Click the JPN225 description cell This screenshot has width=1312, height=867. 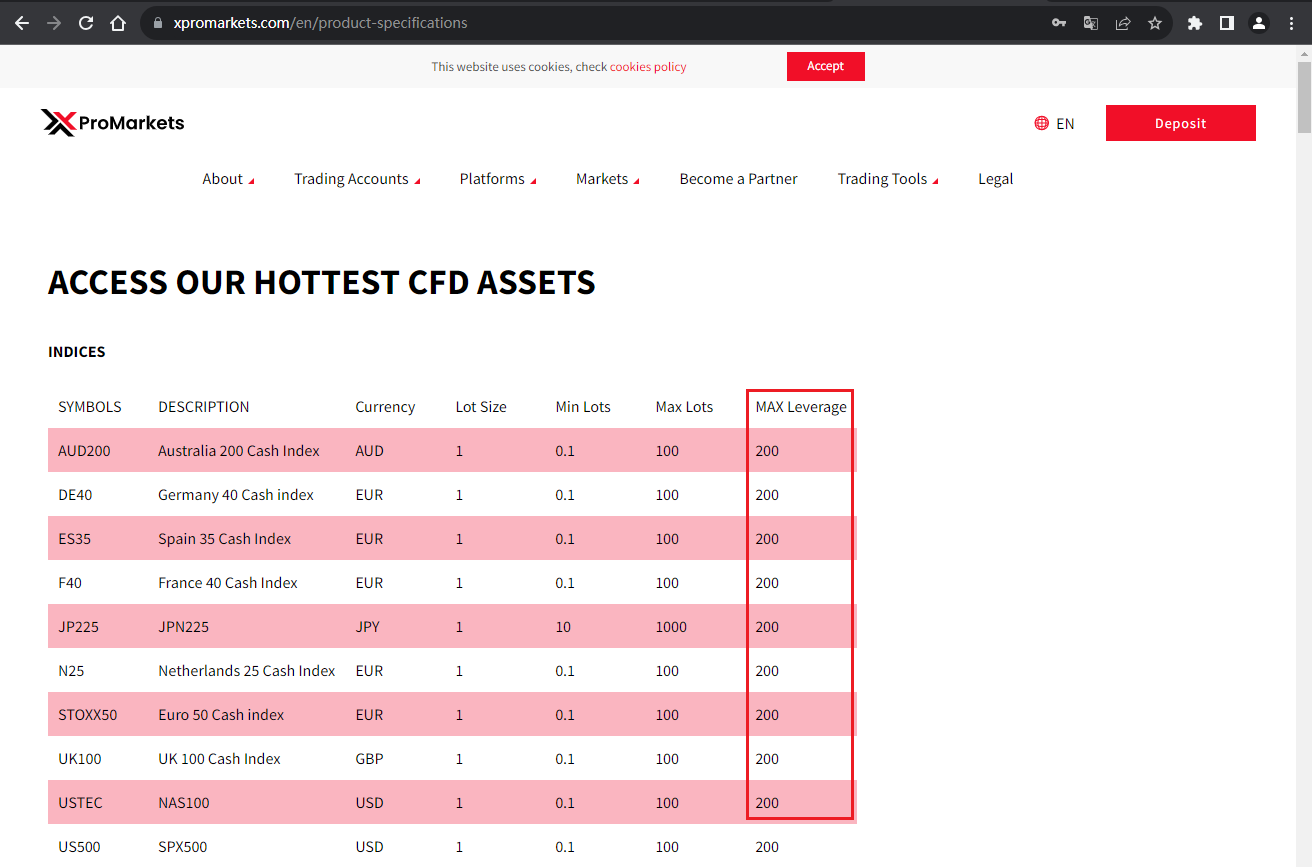[183, 627]
